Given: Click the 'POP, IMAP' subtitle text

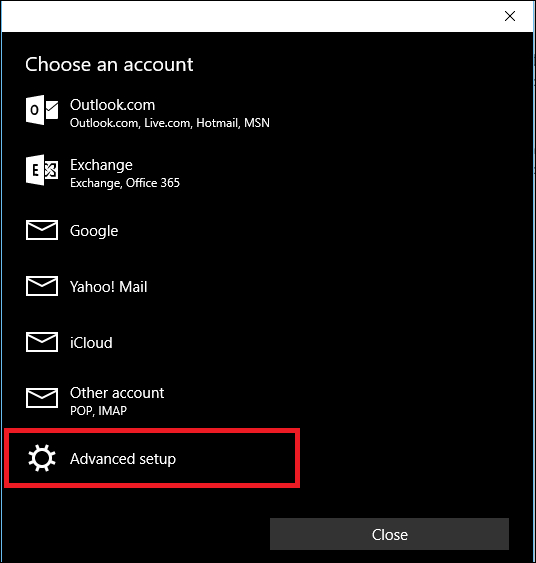Looking at the screenshot, I should (98, 410).
